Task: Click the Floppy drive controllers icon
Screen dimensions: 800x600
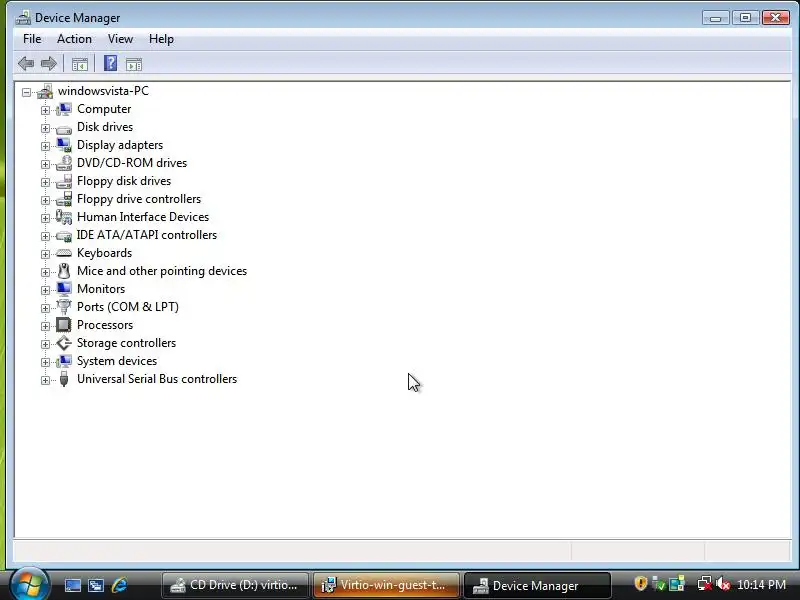Action: (x=64, y=199)
